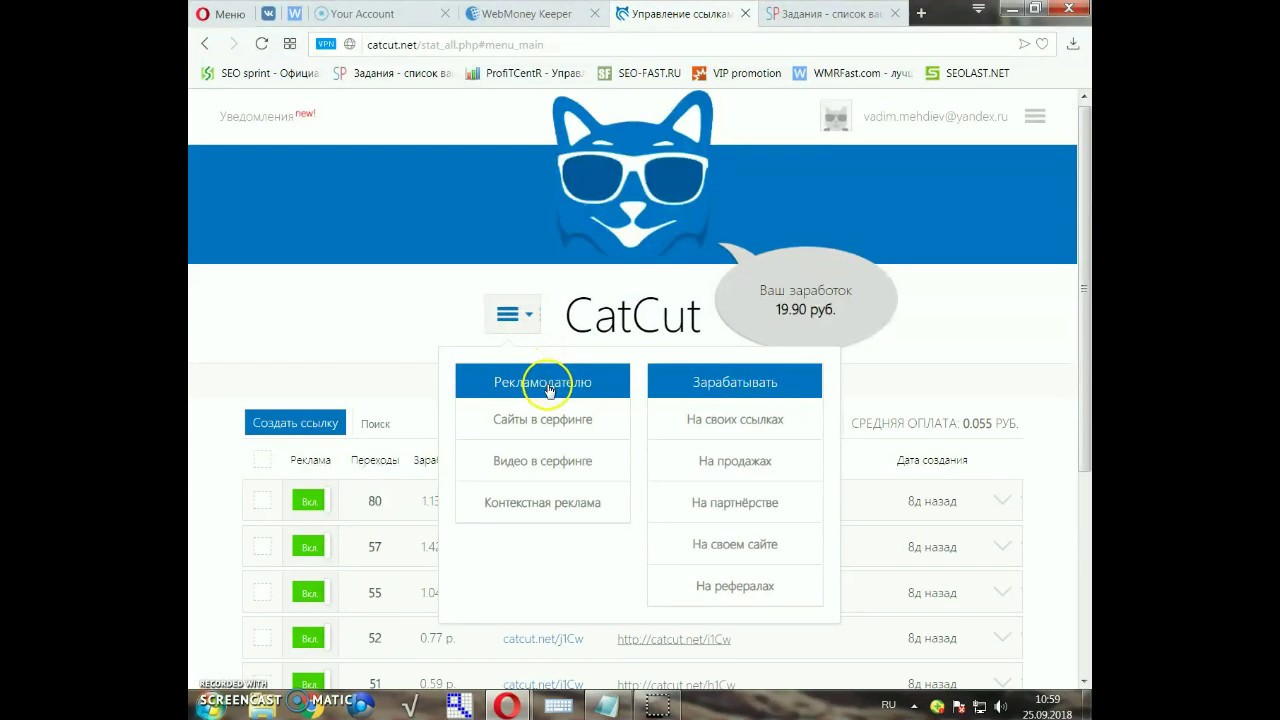Click the globe site info icon
The height and width of the screenshot is (720, 1280).
tap(350, 44)
